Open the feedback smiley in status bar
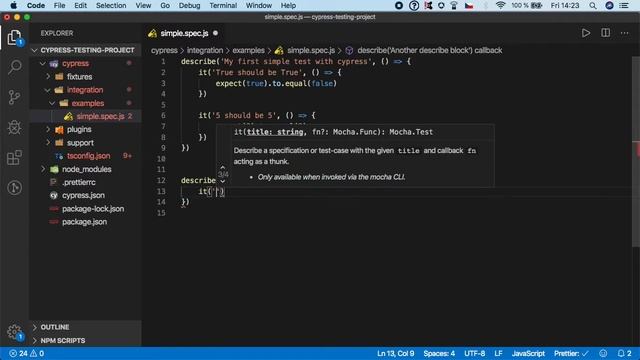The image size is (640, 360). pyautogui.click(x=603, y=353)
